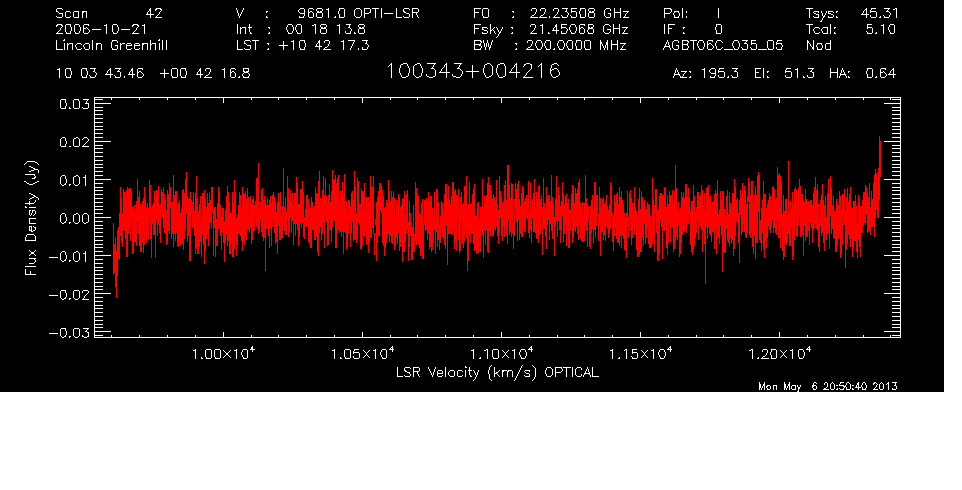This screenshot has width=962, height=490.
Task: Click x-axis tick label 1.00×10⁴
Action: coord(223,353)
